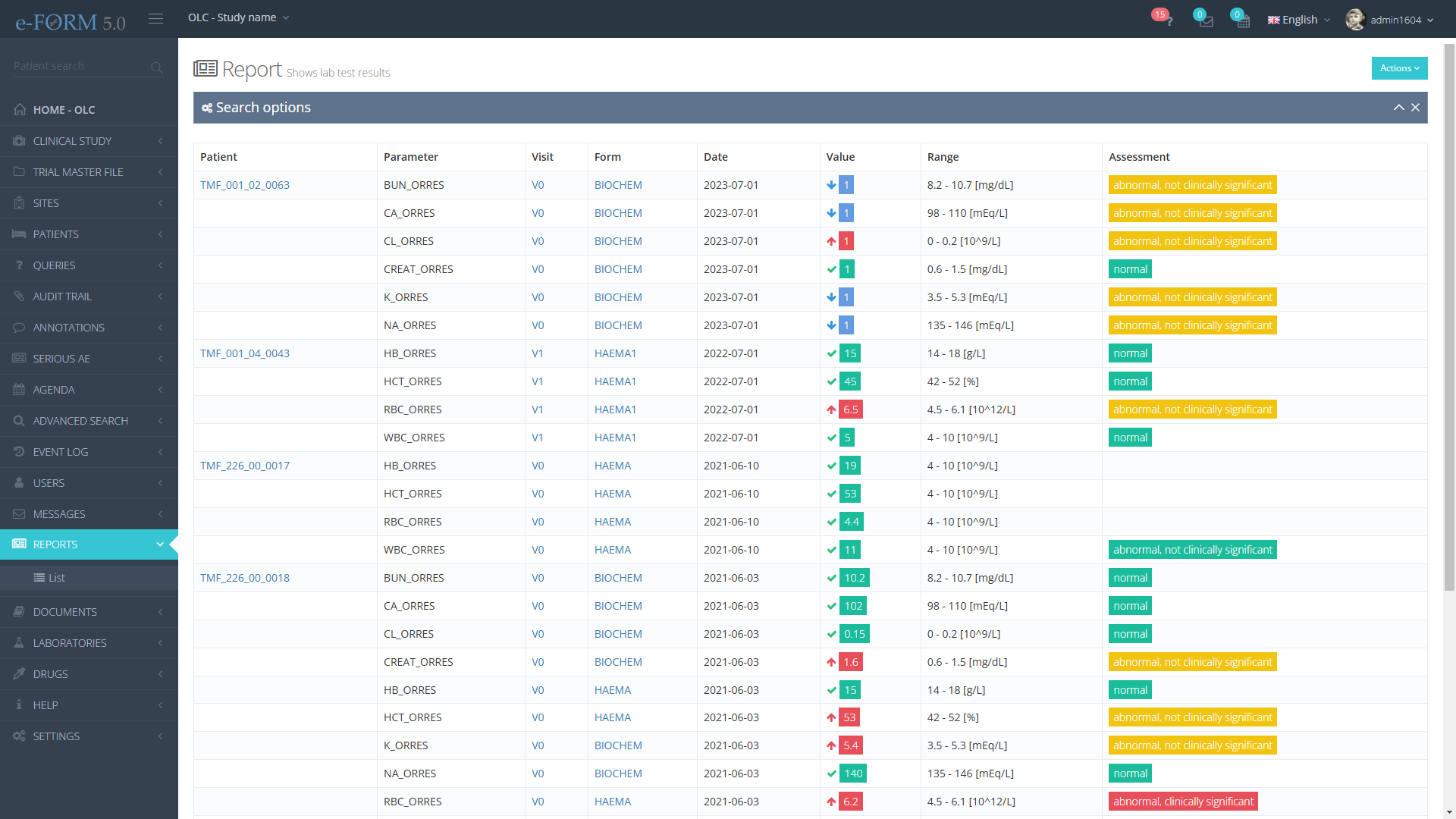Click the admin1604 user avatar

coord(1355,20)
